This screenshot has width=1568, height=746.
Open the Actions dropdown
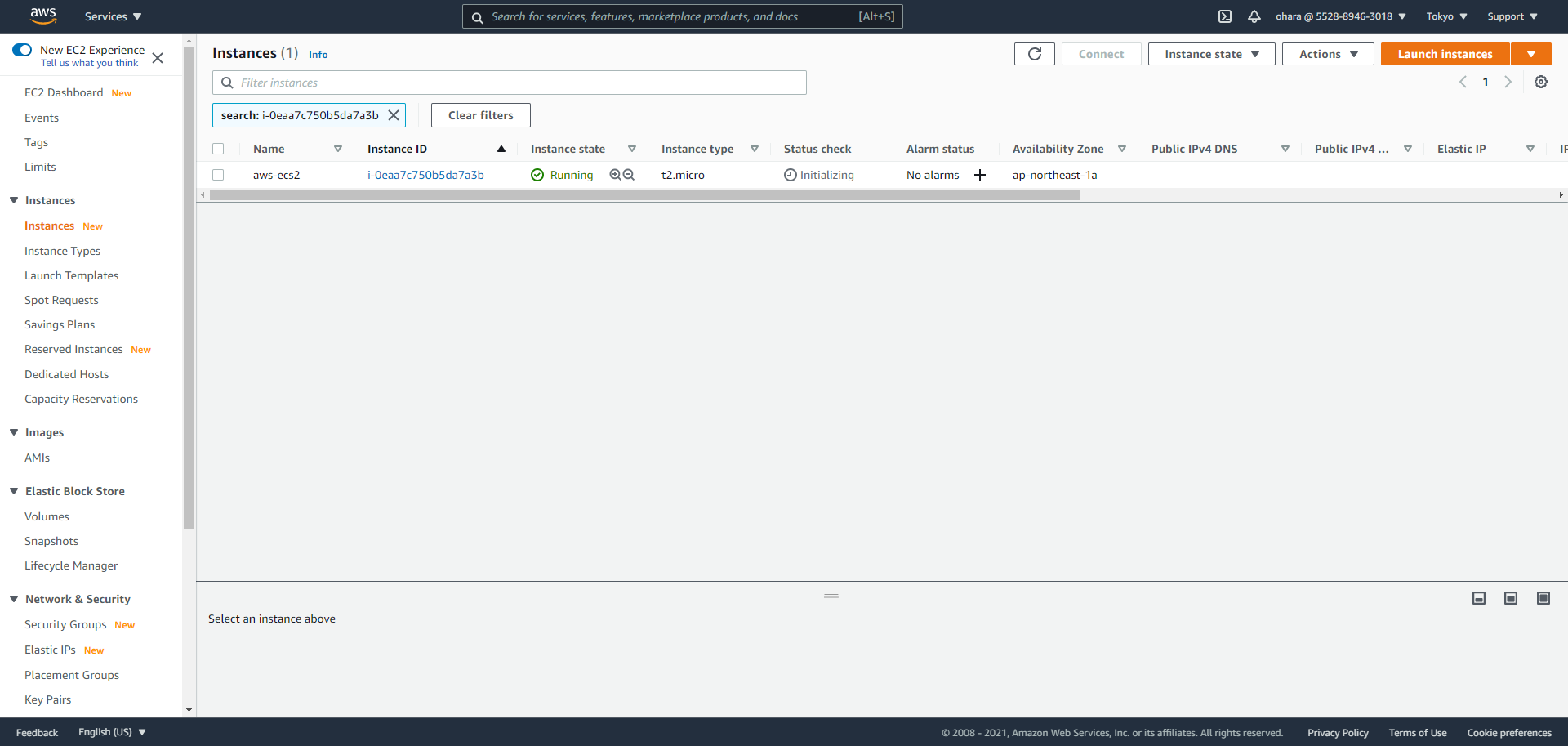[1328, 54]
